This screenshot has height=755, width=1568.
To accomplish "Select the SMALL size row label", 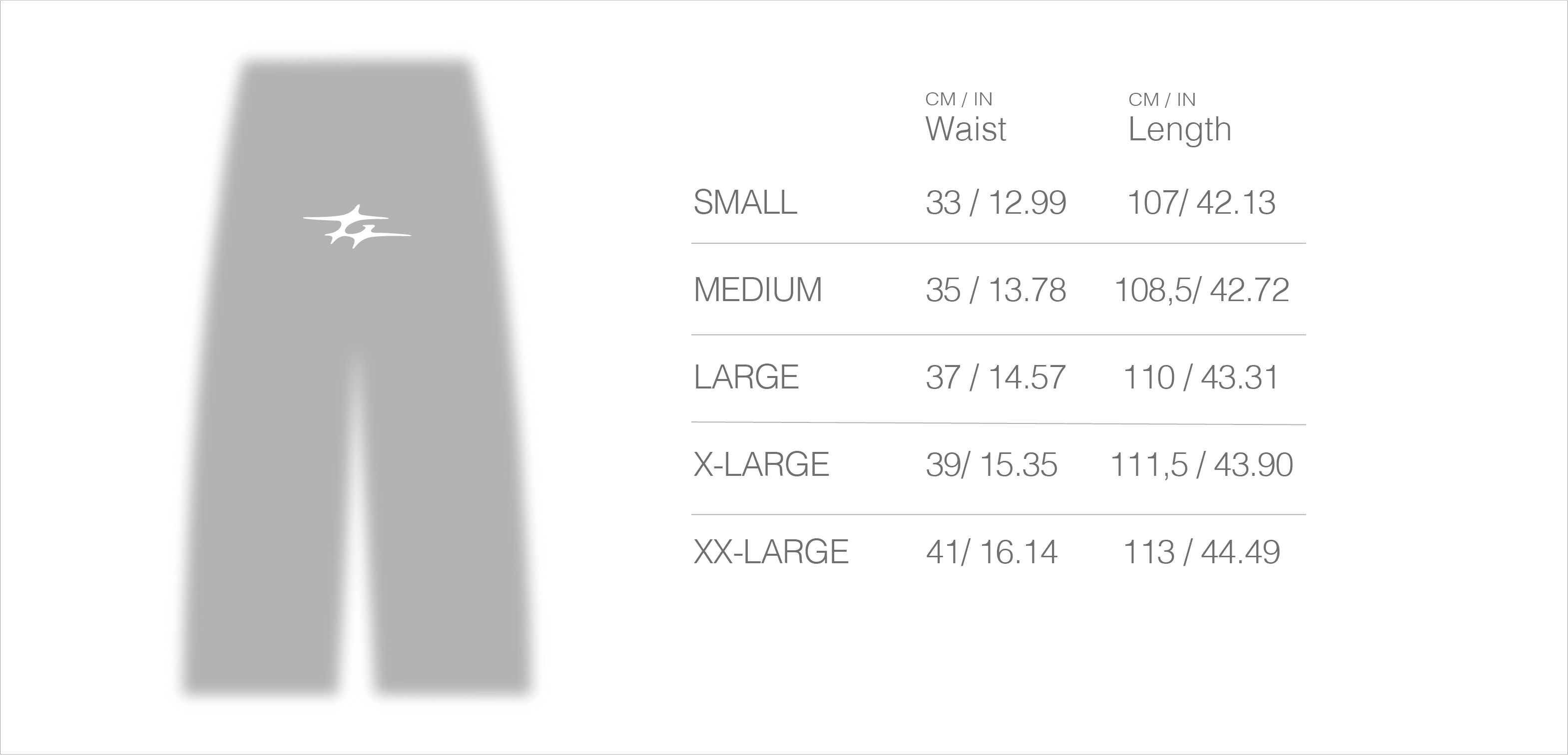I will (745, 203).
